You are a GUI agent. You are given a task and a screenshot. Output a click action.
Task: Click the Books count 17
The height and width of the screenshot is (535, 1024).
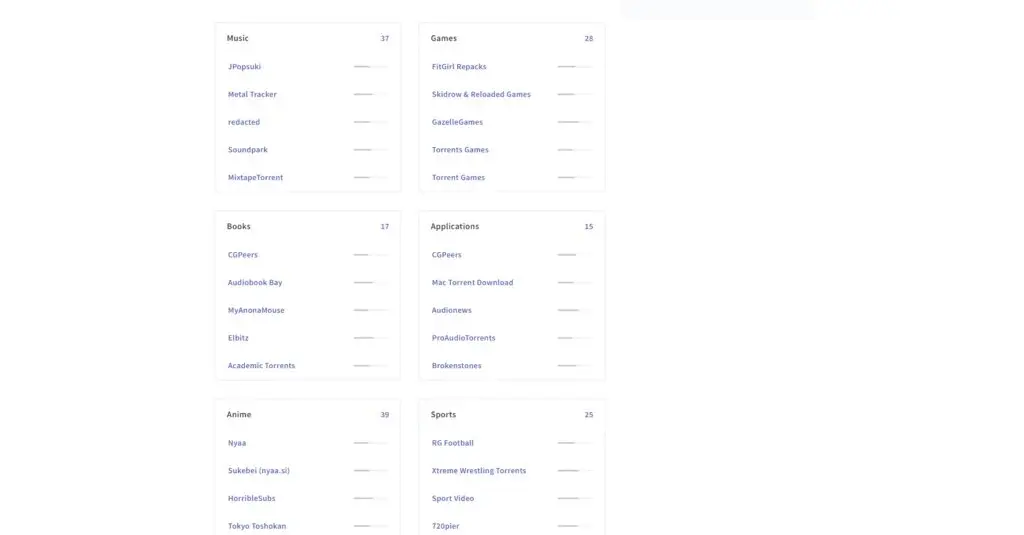(385, 227)
